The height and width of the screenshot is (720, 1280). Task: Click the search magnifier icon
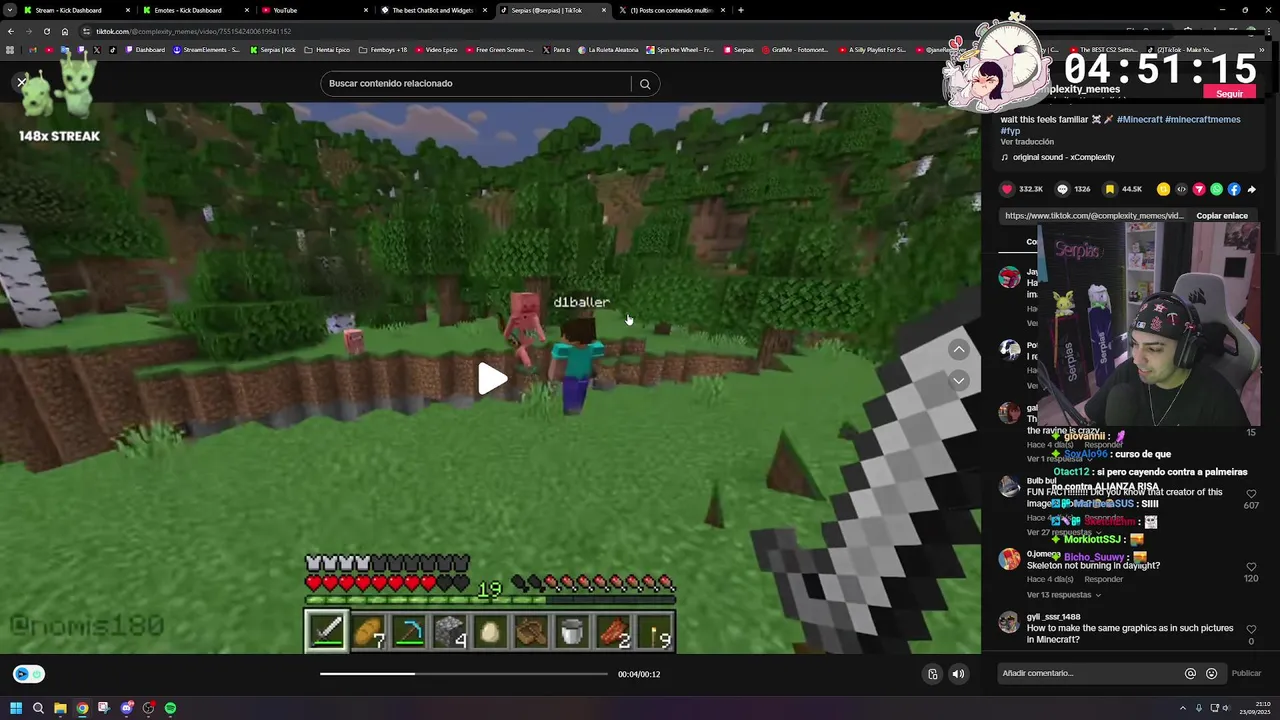(x=645, y=84)
